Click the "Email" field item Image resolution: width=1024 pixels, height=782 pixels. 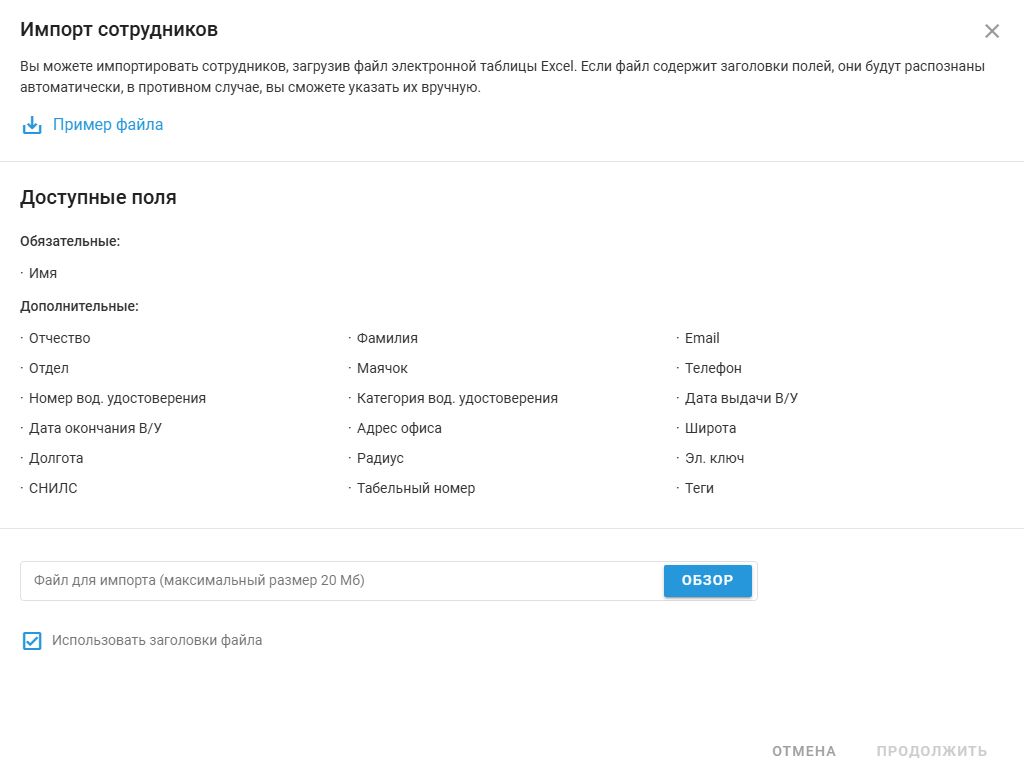pos(702,338)
